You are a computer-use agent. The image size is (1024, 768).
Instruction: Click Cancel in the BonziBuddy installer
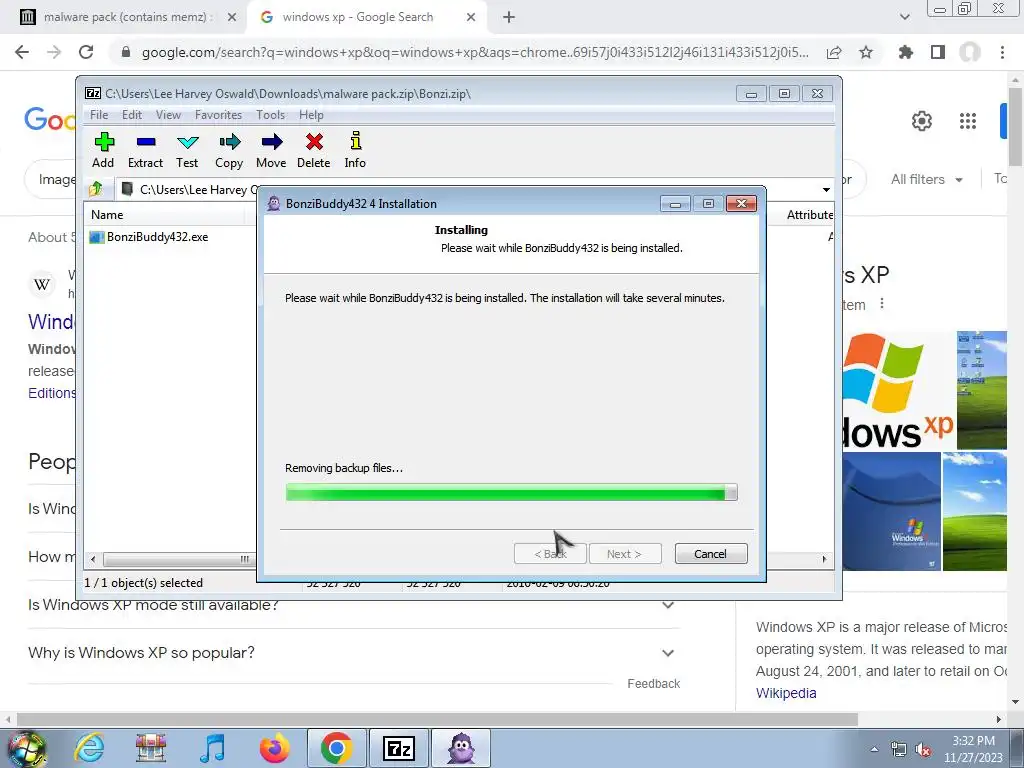(711, 554)
